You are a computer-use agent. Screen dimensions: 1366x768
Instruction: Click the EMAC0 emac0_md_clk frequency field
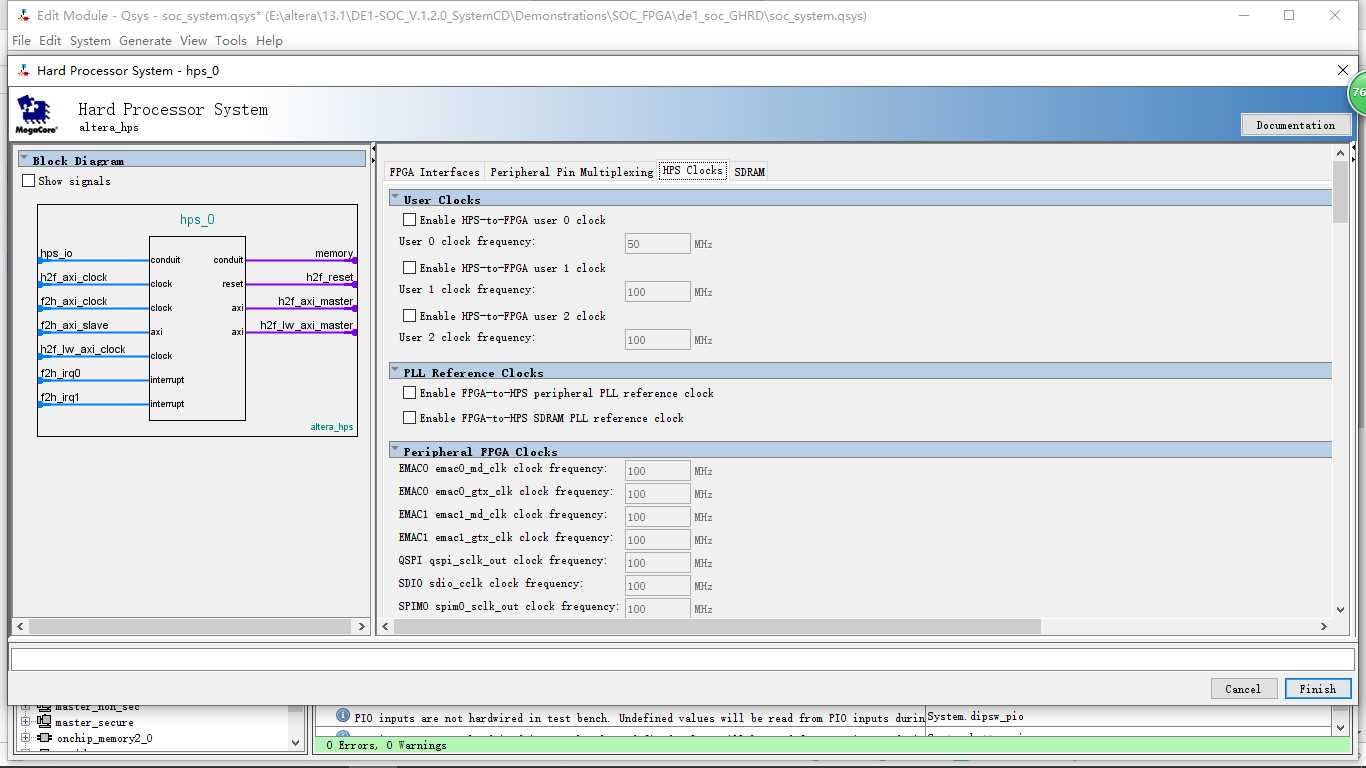658,471
